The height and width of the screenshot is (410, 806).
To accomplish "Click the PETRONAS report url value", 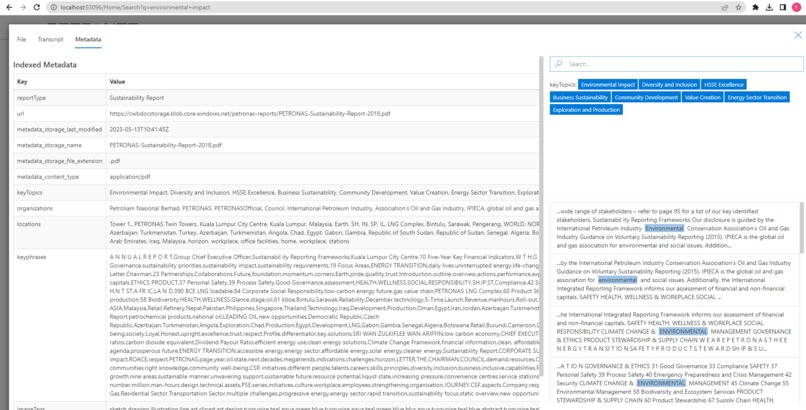I will [250, 114].
